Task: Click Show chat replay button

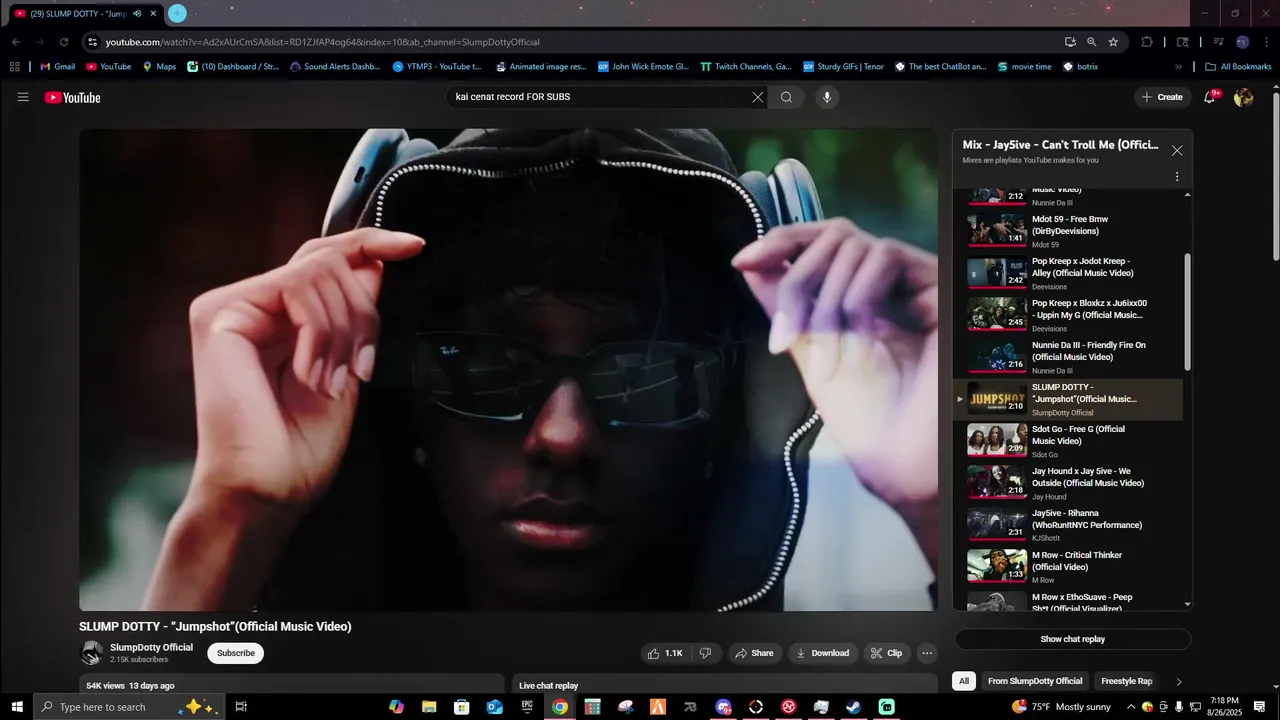Action: click(1072, 639)
